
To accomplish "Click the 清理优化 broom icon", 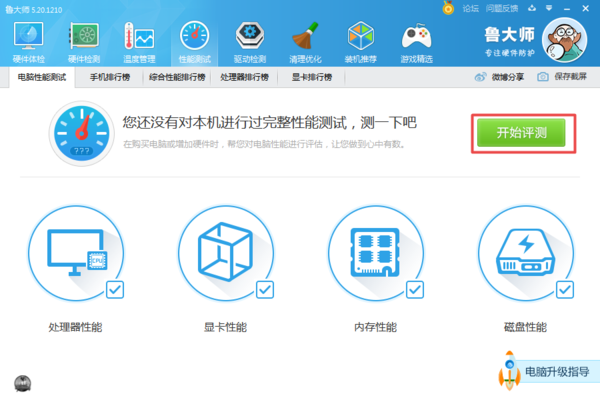I will [305, 38].
